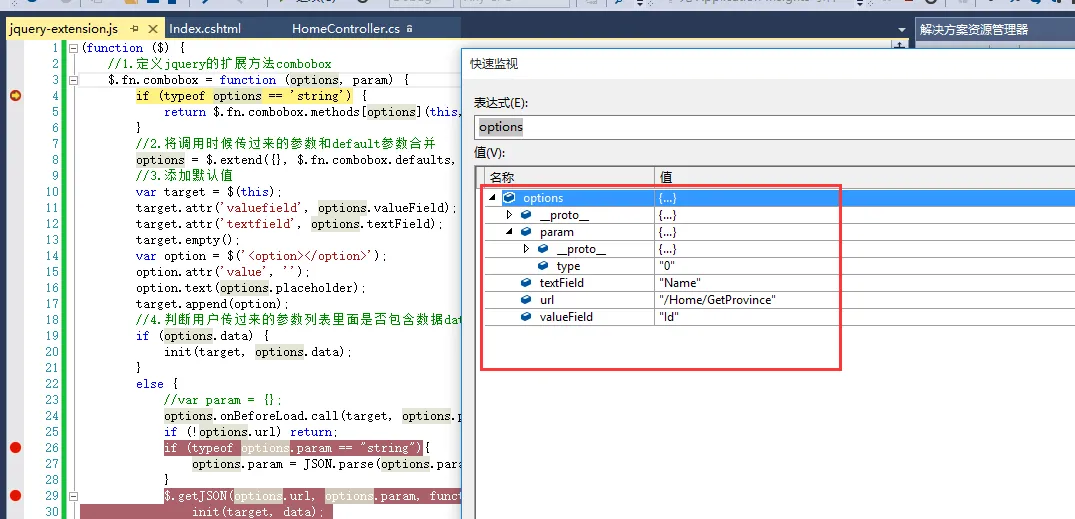Image resolution: width=1075 pixels, height=519 pixels.
Task: Open the document tab overflow dropdown
Action: (x=902, y=29)
